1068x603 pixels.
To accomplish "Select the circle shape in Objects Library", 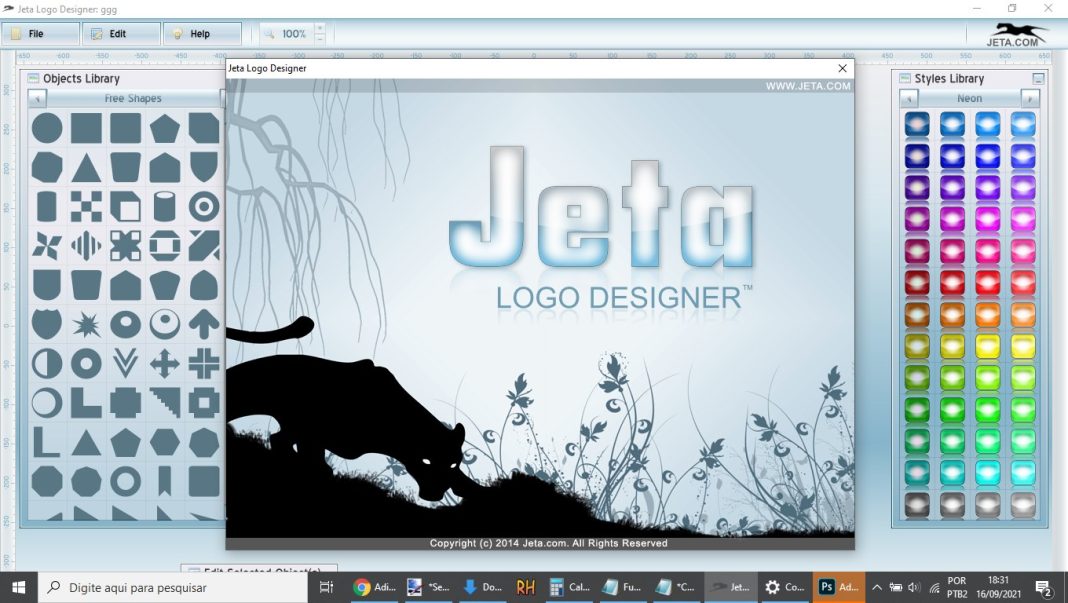I will pyautogui.click(x=46, y=128).
